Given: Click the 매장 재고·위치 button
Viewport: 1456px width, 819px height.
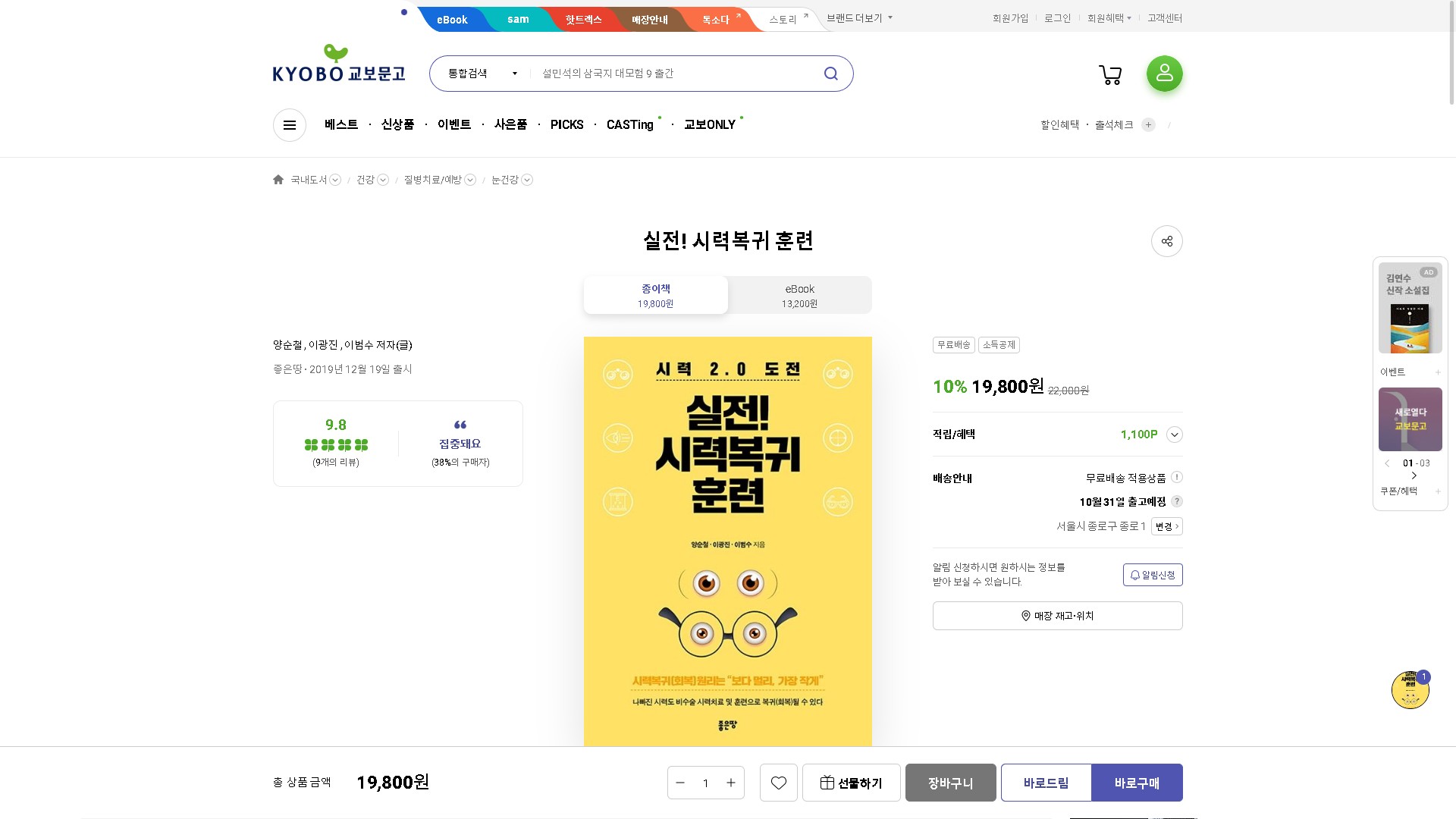Looking at the screenshot, I should 1057,616.
